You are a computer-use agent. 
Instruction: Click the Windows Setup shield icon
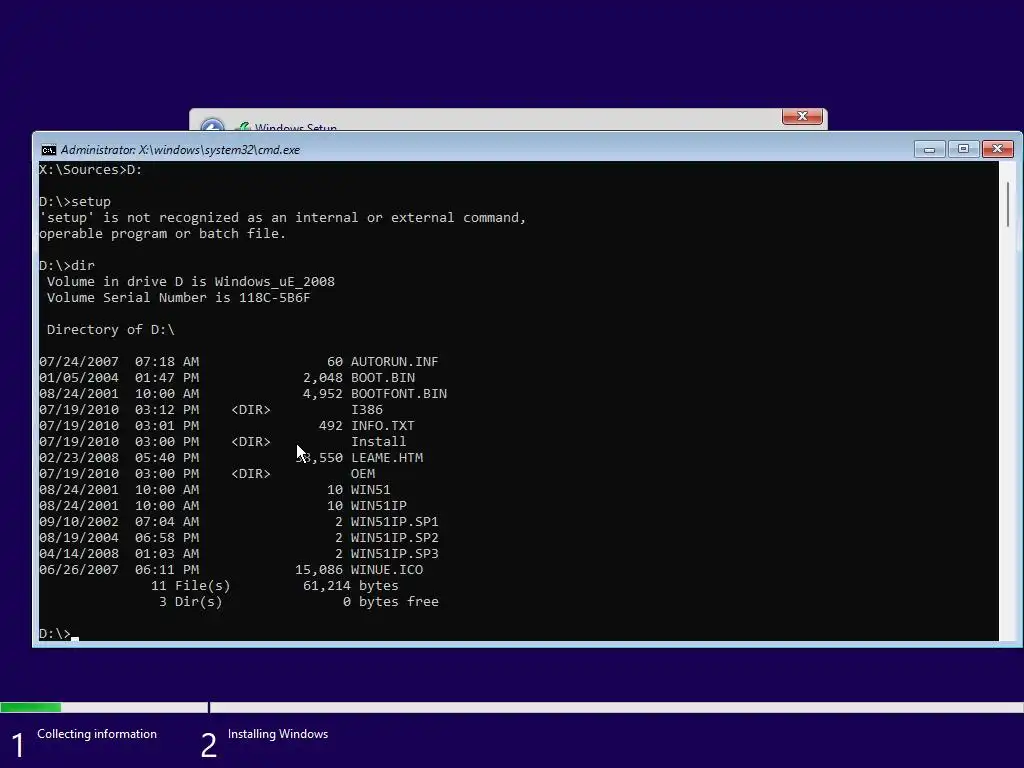click(242, 127)
